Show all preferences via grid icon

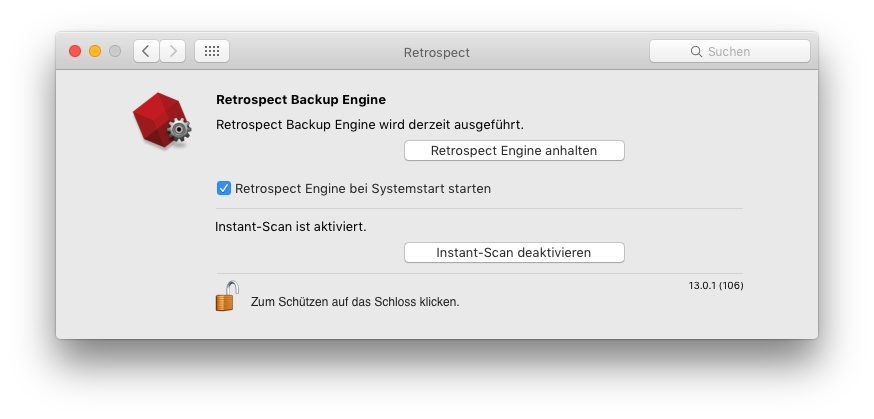click(212, 51)
